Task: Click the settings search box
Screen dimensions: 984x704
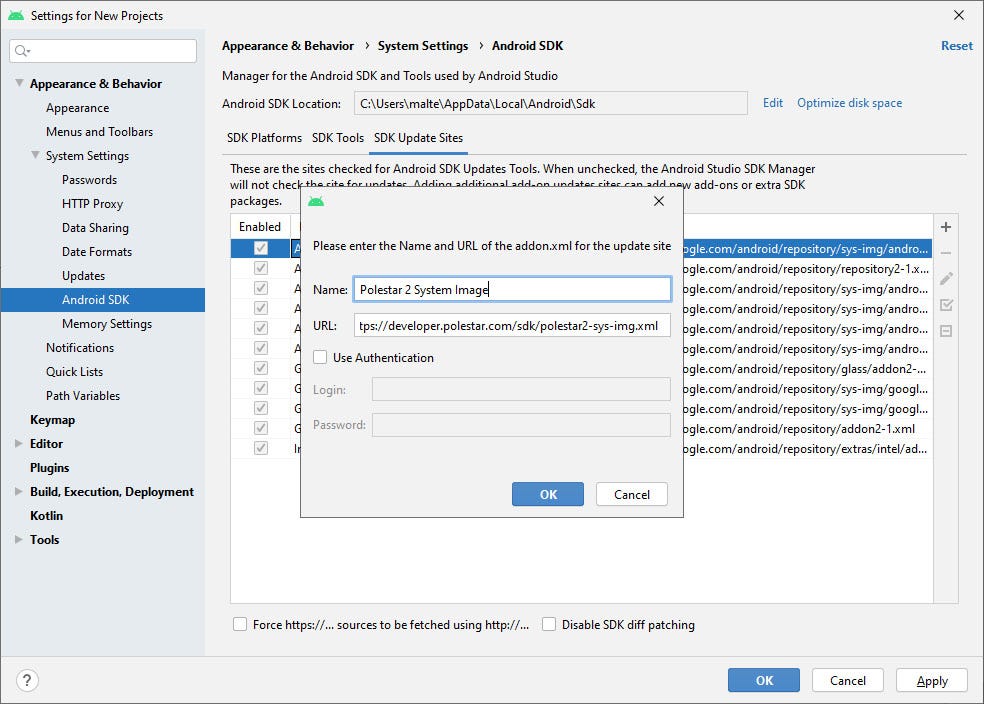Action: [x=103, y=51]
